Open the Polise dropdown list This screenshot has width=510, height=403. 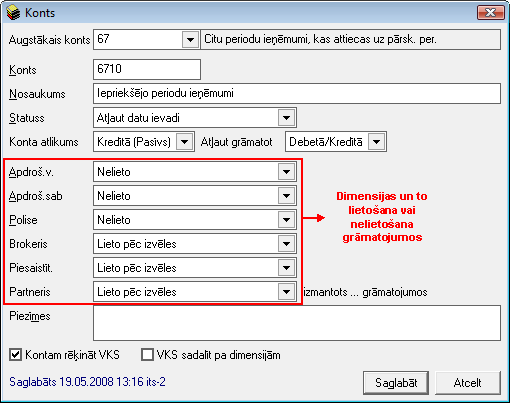click(286, 220)
